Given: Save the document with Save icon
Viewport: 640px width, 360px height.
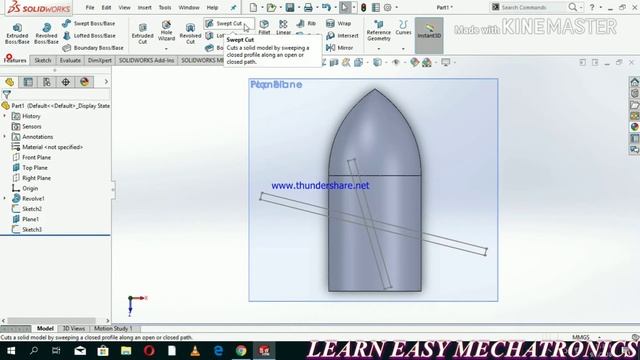Looking at the screenshot, I should coord(290,7).
